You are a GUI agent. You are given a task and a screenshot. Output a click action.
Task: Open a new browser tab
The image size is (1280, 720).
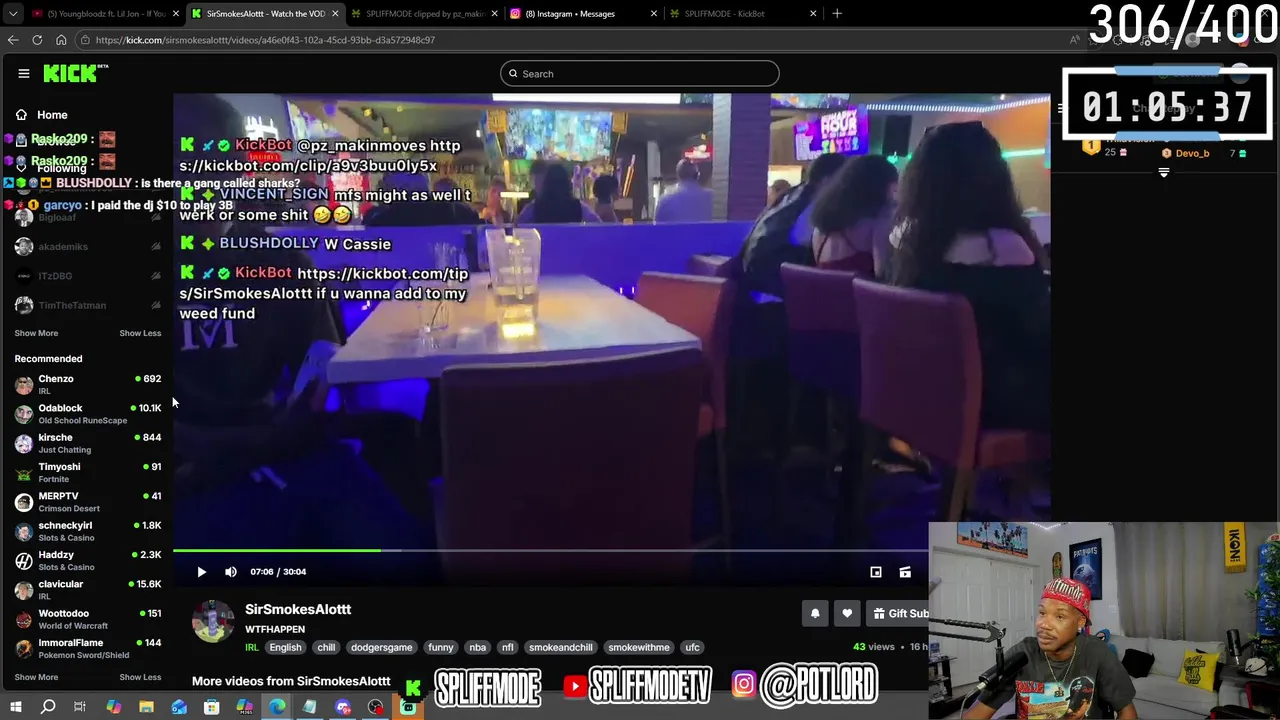[x=837, y=14]
